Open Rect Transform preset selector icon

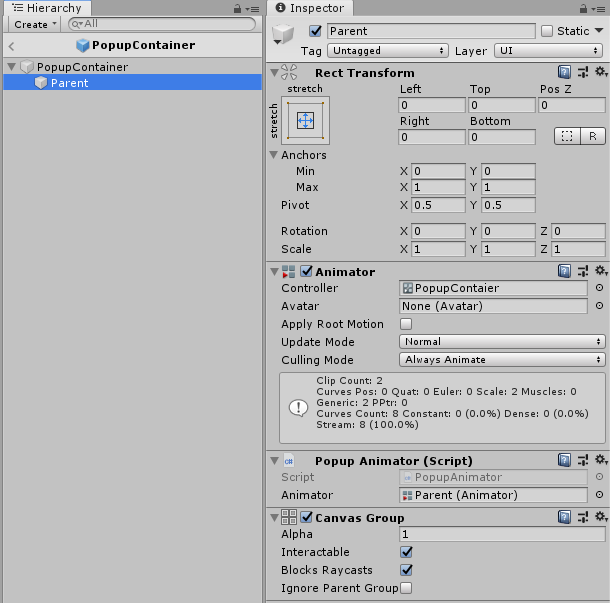coord(583,72)
